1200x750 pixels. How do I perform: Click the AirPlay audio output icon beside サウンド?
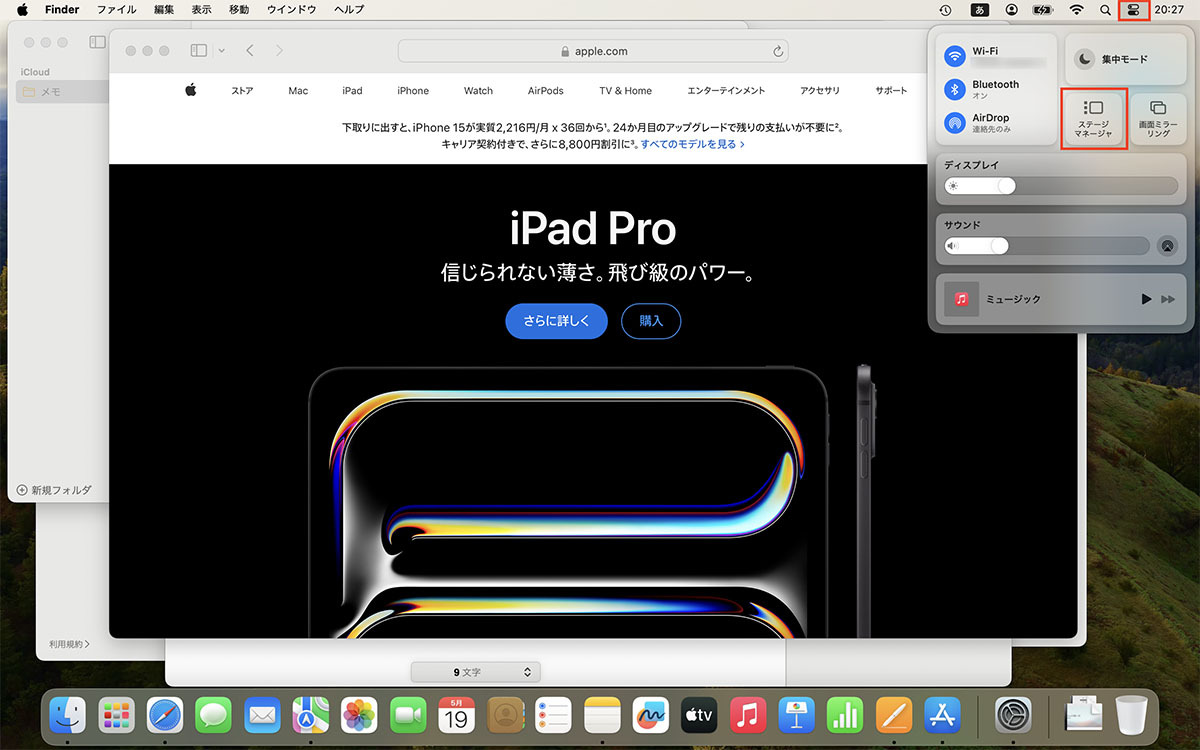pos(1166,246)
